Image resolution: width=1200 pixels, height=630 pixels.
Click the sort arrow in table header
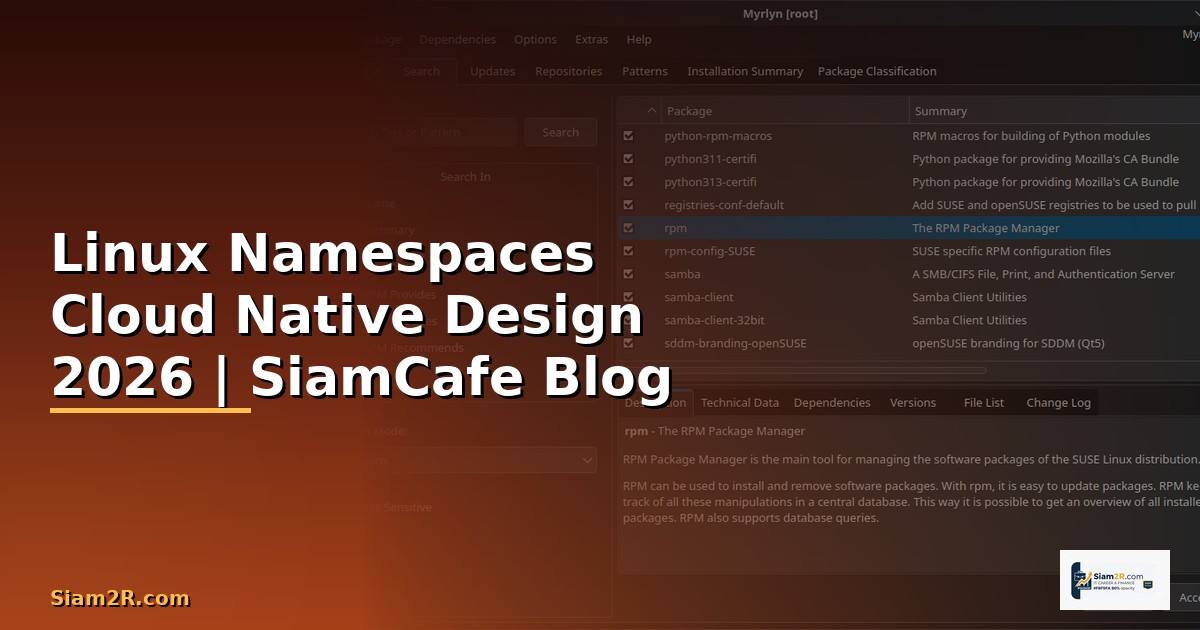click(x=652, y=110)
